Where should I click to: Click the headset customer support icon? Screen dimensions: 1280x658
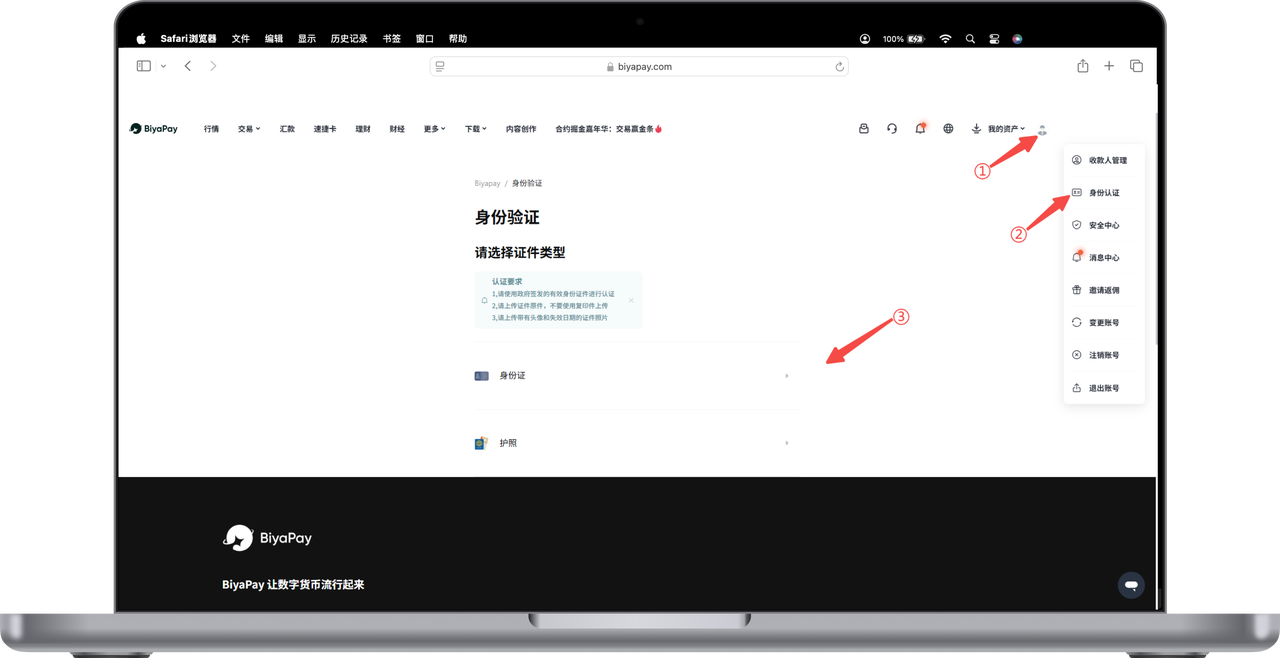(x=892, y=129)
